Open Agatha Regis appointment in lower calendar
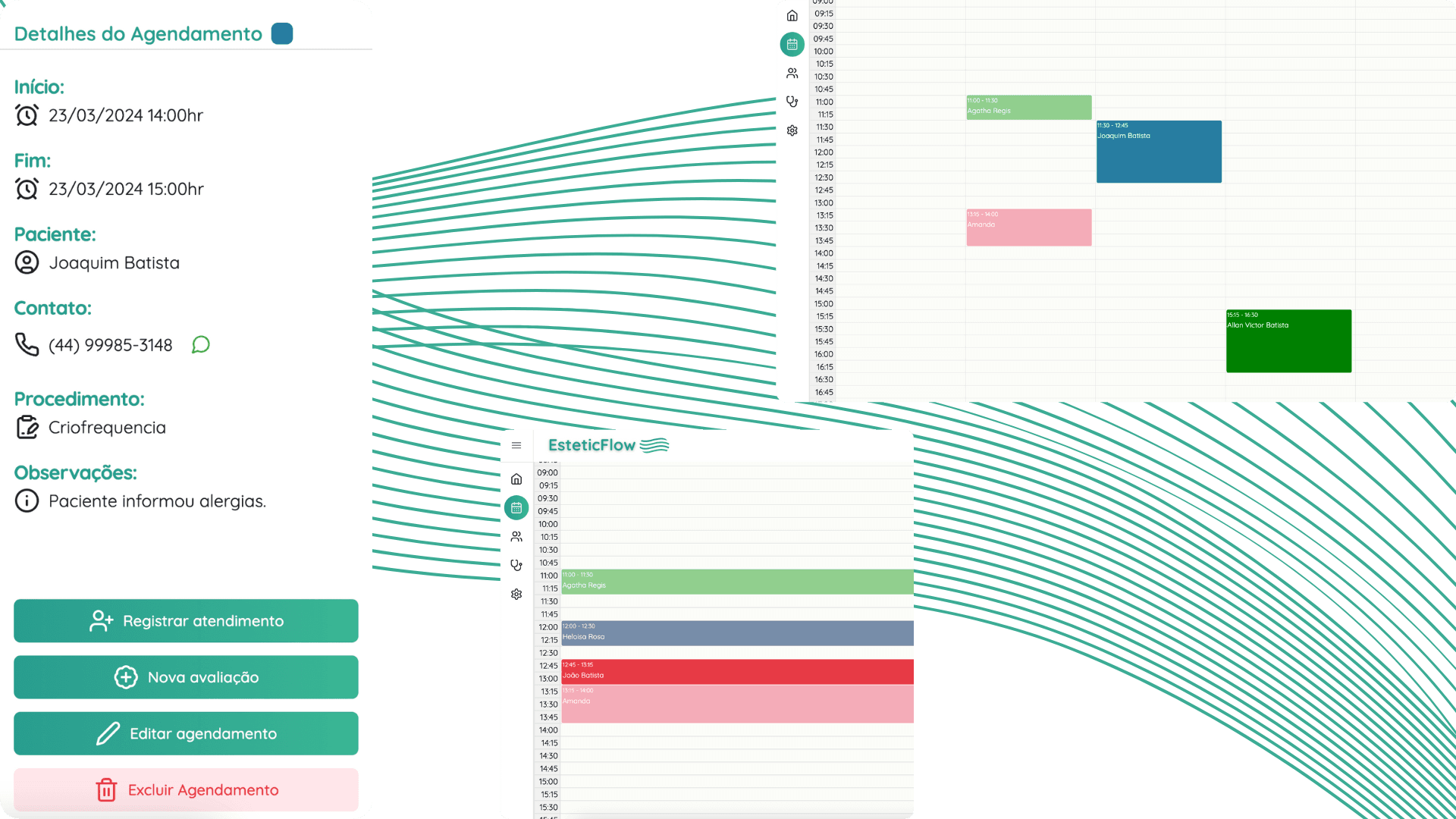1456x819 pixels. [x=737, y=582]
